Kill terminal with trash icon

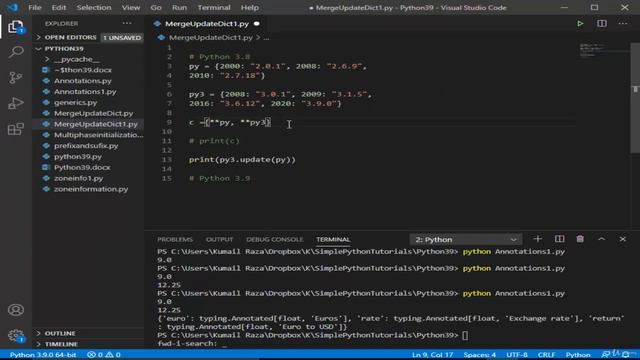[x=580, y=239]
